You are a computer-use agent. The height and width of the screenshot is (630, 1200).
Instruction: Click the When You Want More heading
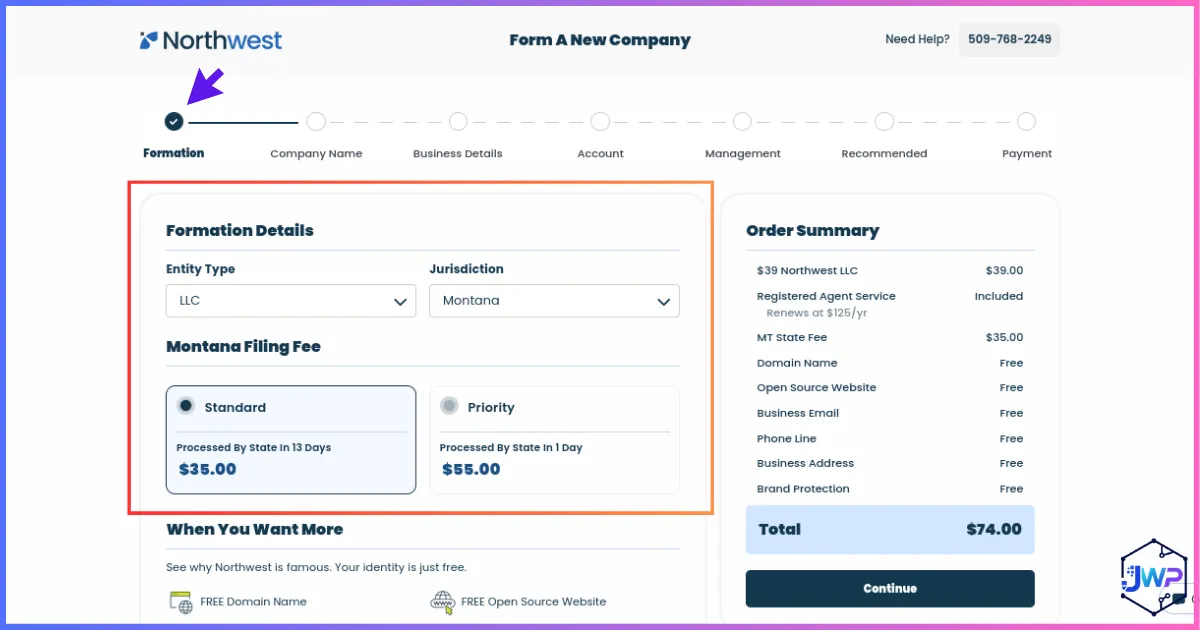click(255, 529)
